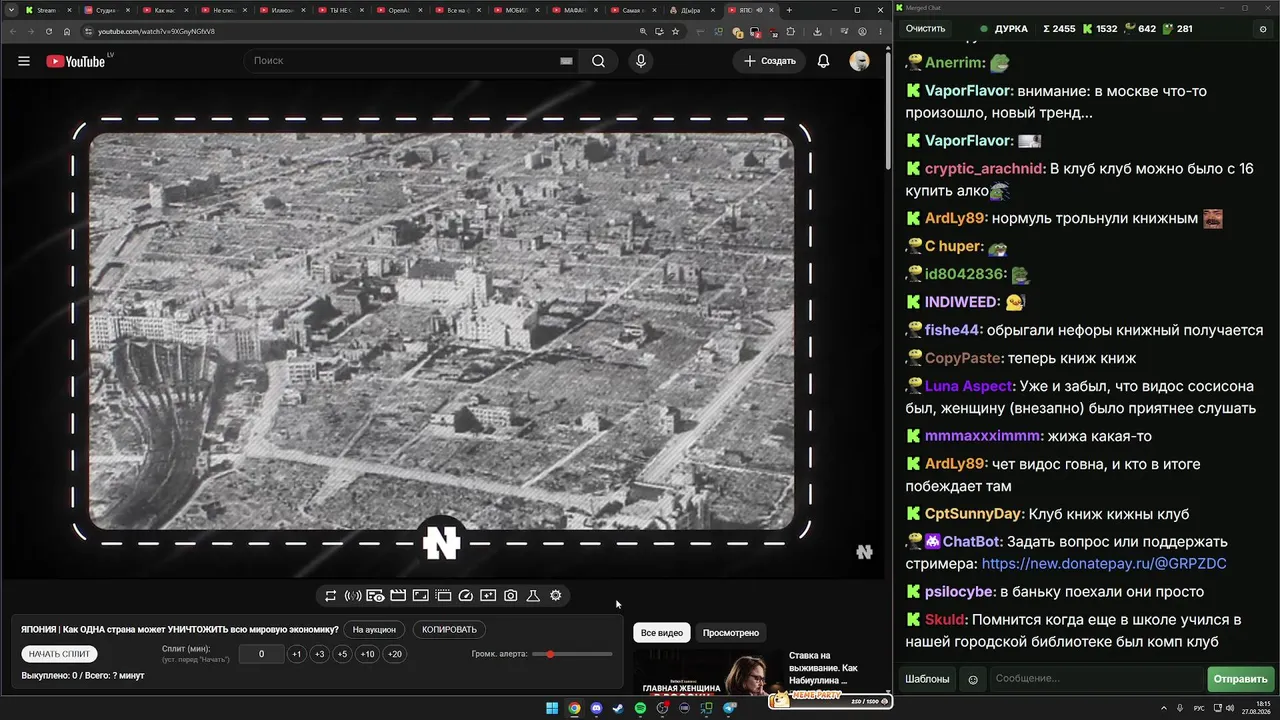The height and width of the screenshot is (720, 1280).
Task: Click username cryptic_arachnid in chat
Action: tap(984, 169)
